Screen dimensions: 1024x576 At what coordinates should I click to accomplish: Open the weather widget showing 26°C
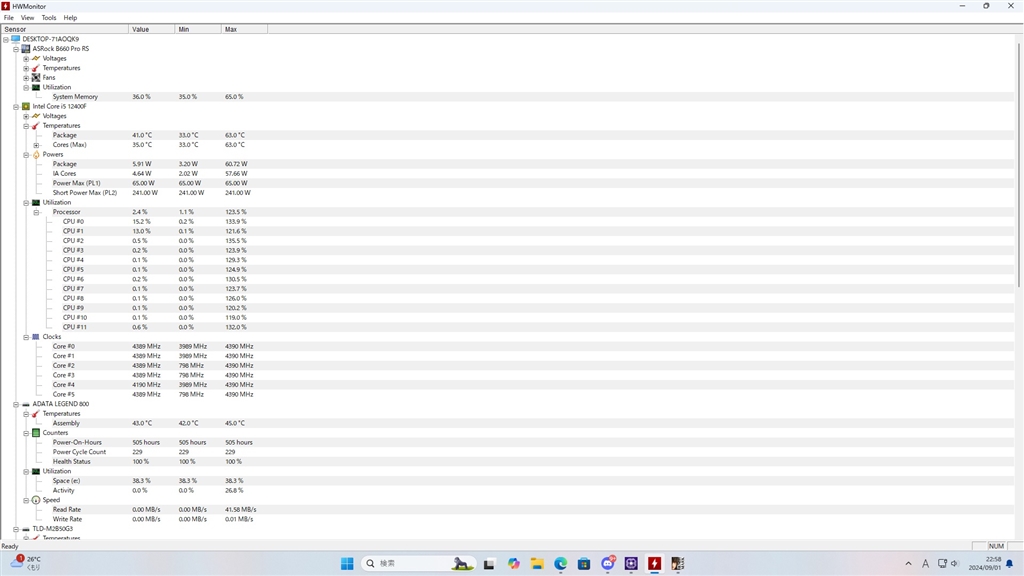point(26,563)
